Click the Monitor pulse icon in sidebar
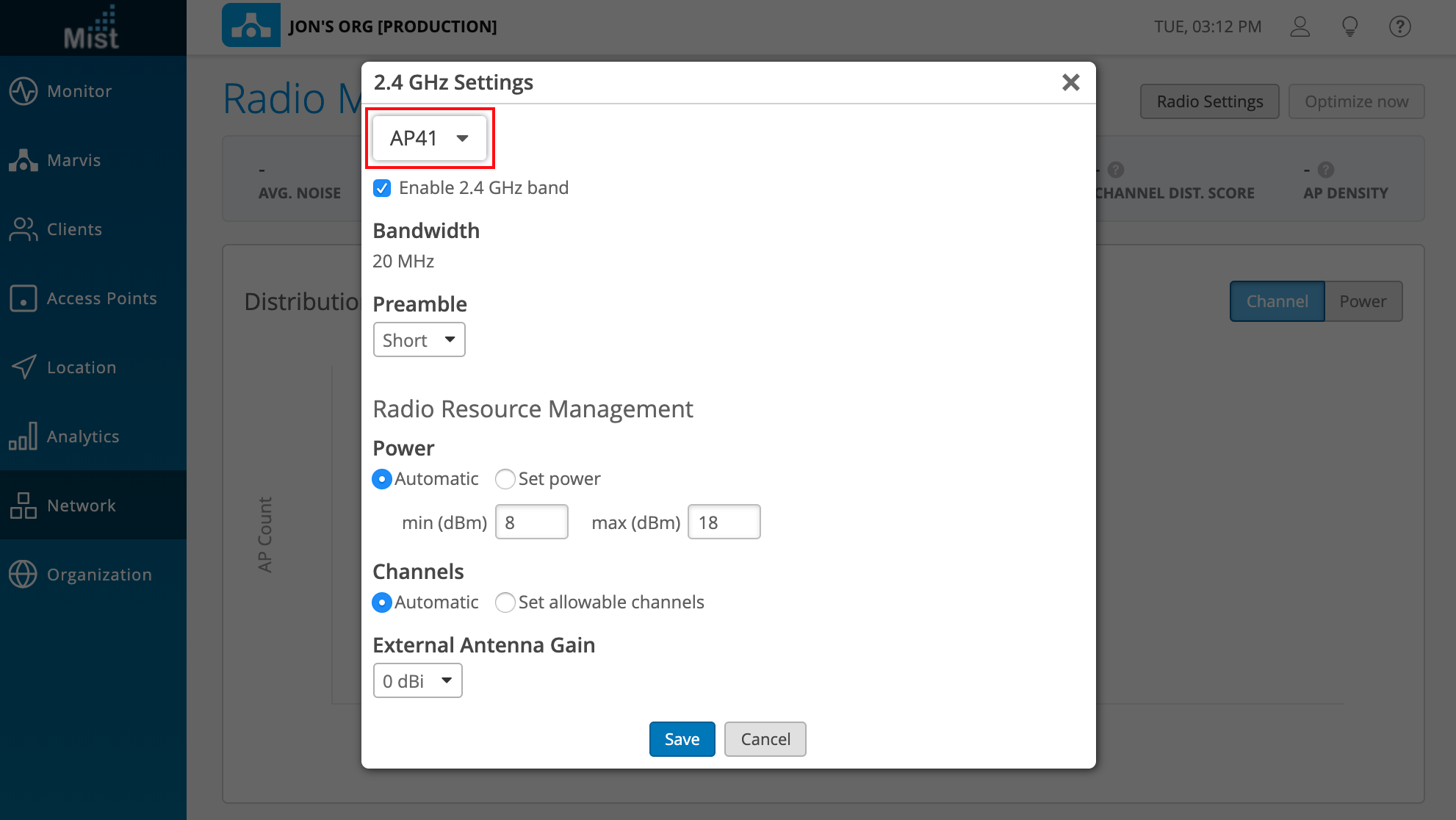Image resolution: width=1456 pixels, height=820 pixels. pos(24,91)
